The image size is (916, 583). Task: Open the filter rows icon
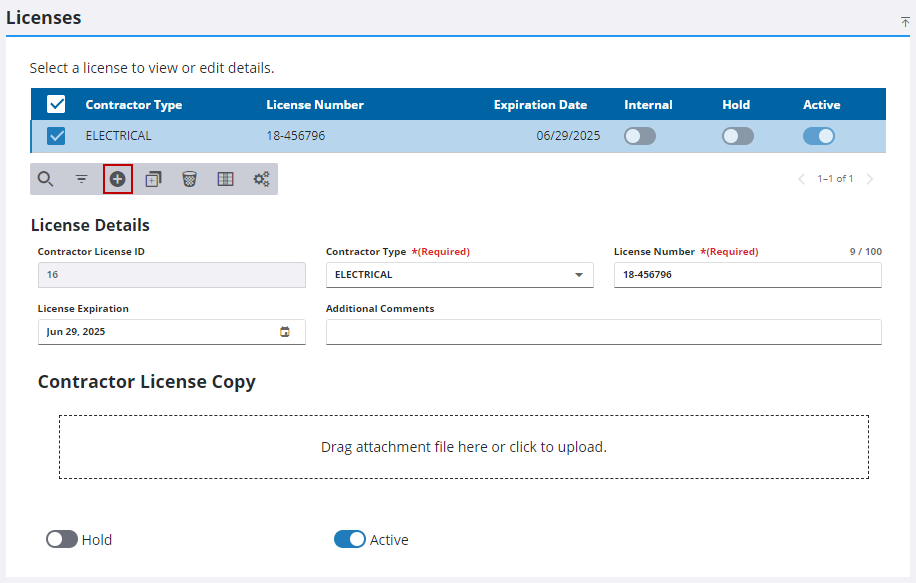(x=82, y=179)
